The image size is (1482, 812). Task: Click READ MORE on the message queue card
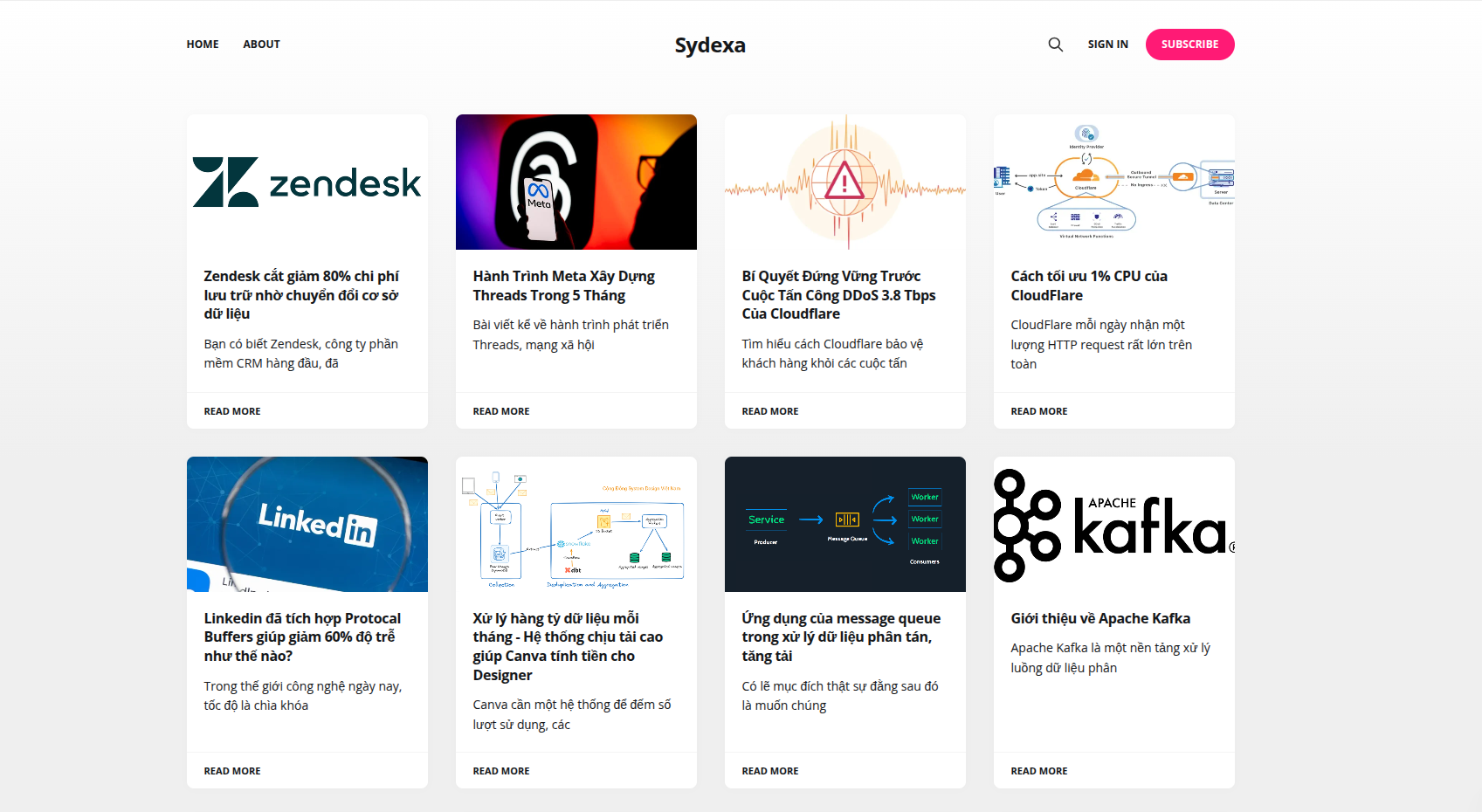[770, 771]
